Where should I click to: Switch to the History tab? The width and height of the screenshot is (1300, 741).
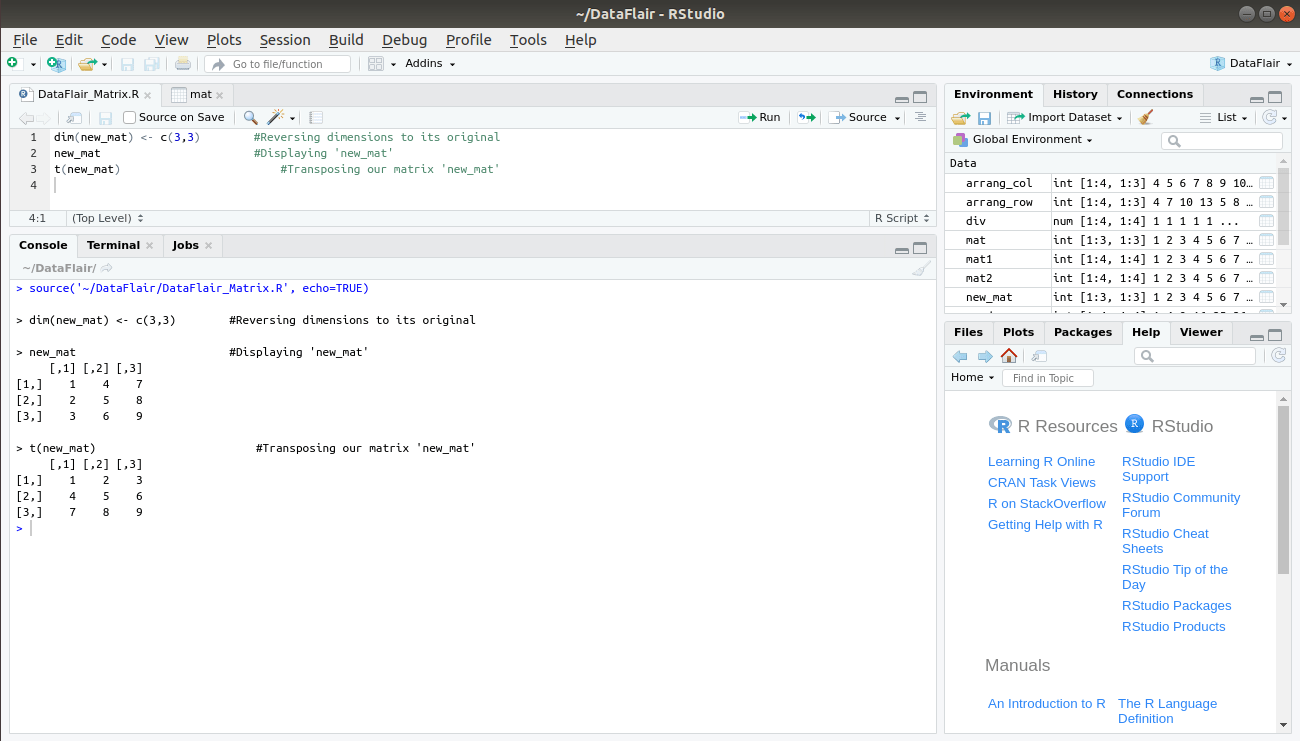[x=1075, y=94]
